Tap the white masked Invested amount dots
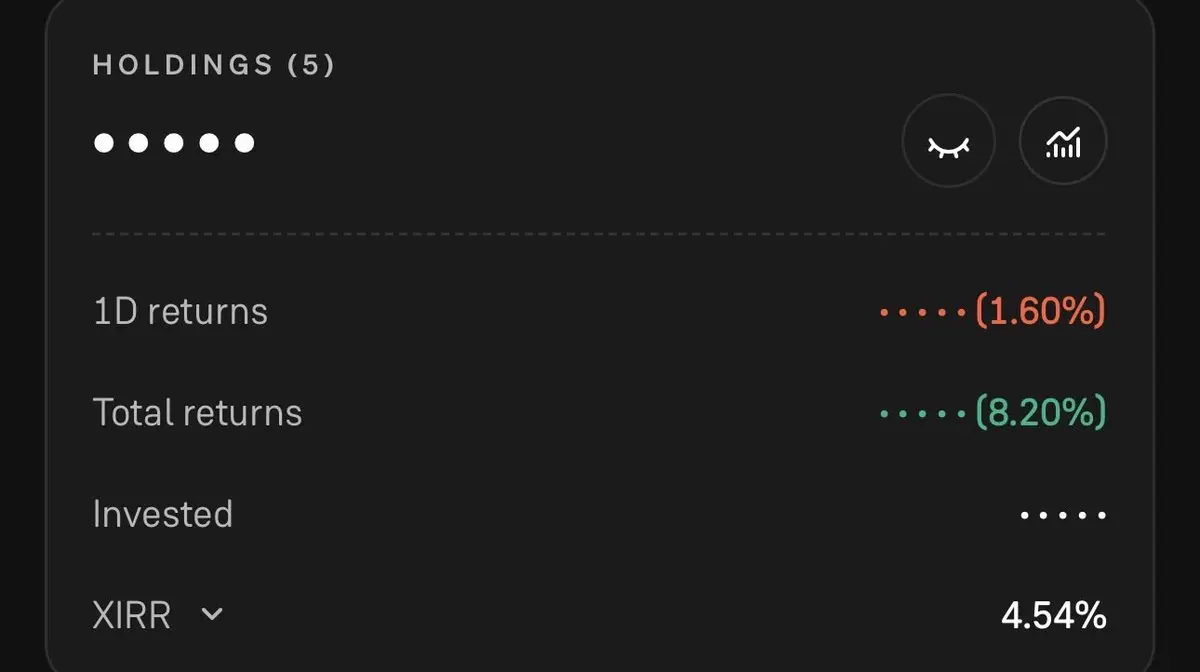Image resolution: width=1200 pixels, height=672 pixels. (1063, 516)
